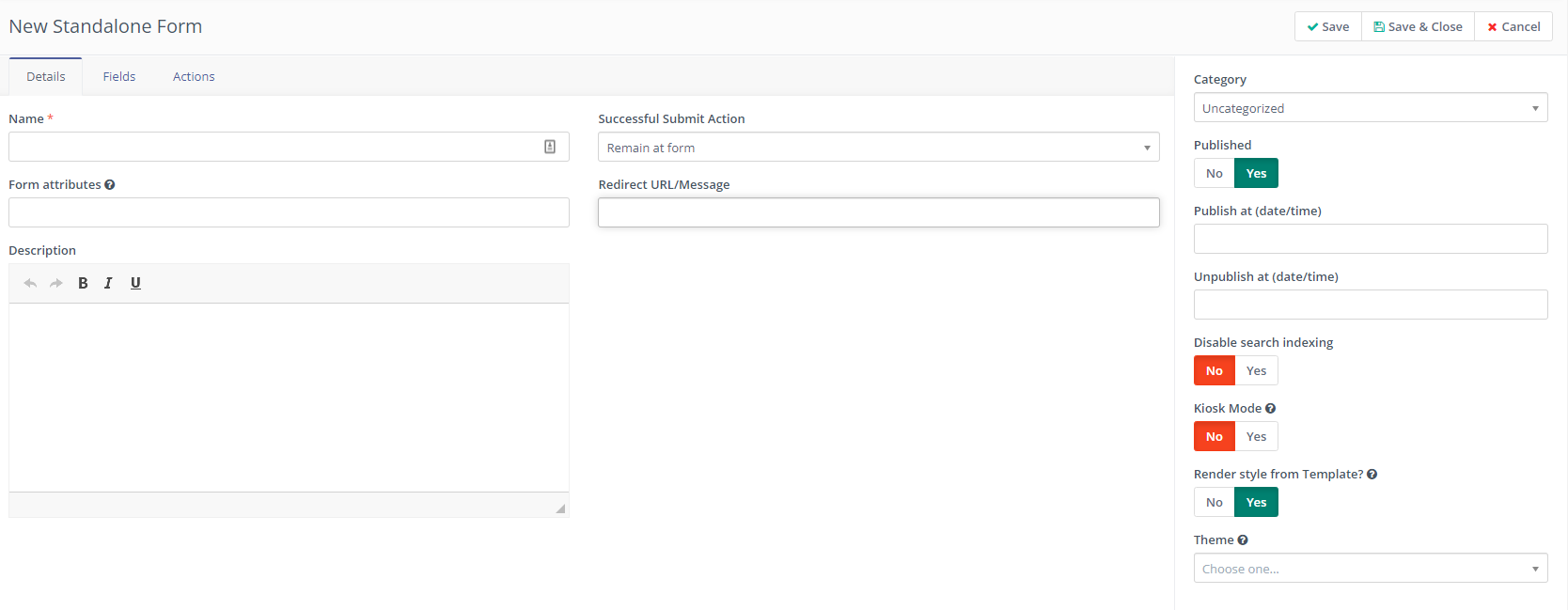Enable Kiosk Mode by selecting Yes
The image size is (1568, 610).
click(x=1256, y=437)
